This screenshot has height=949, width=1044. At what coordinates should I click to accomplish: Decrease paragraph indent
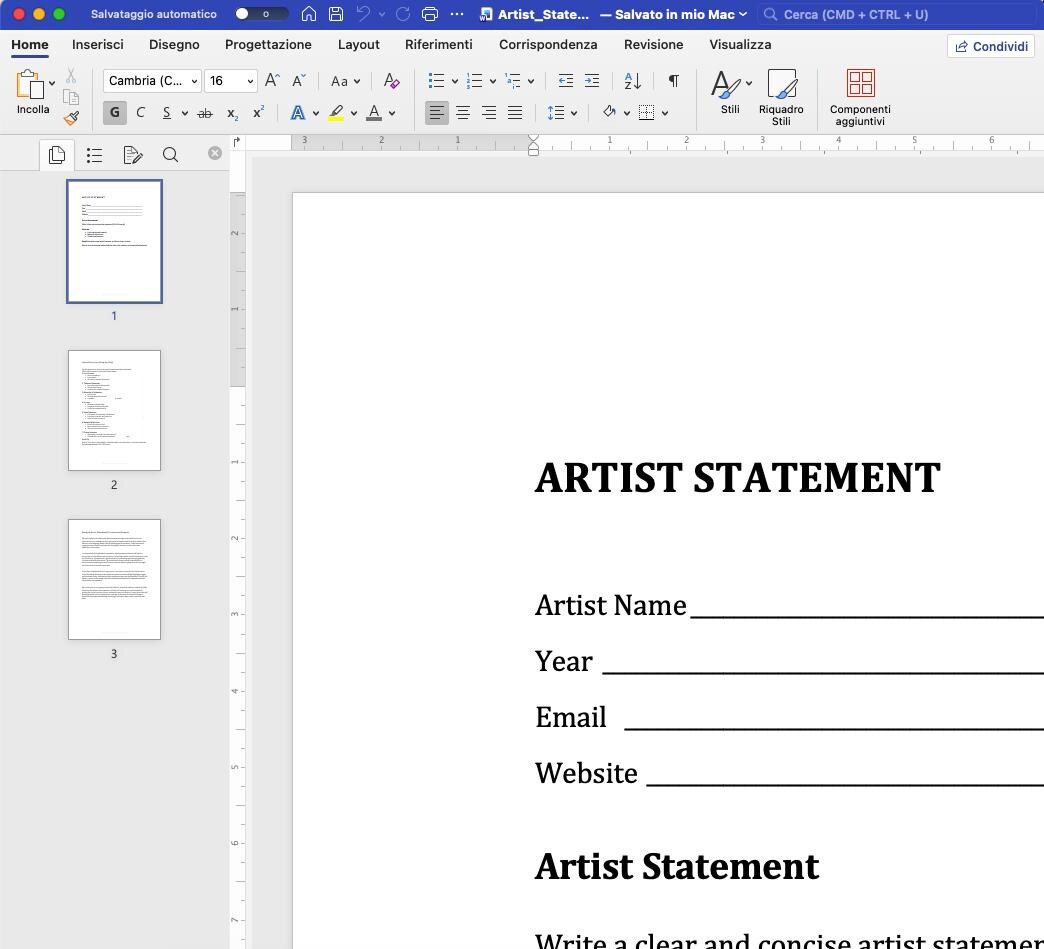coord(566,81)
